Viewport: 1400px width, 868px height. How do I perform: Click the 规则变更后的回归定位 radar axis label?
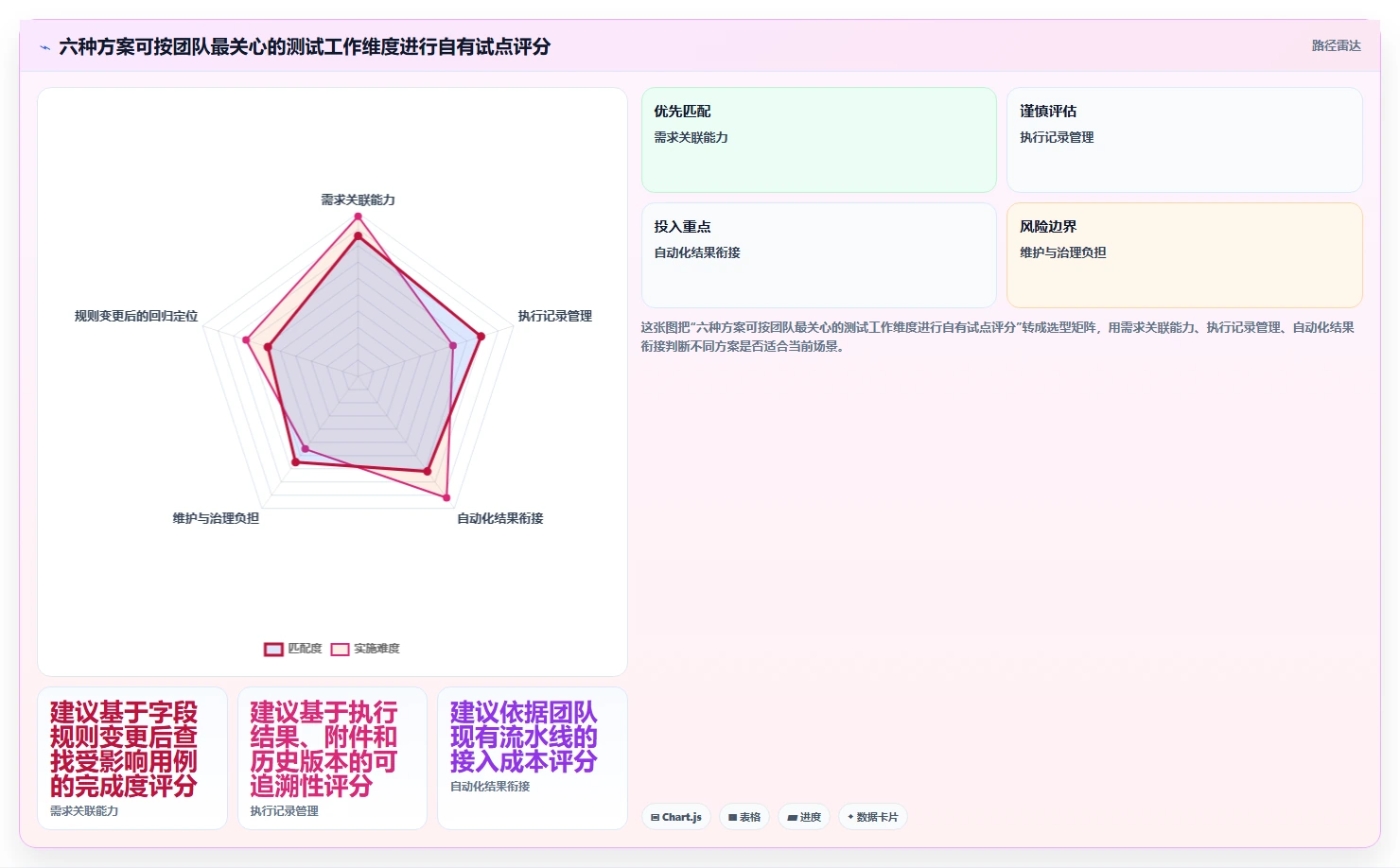[136, 316]
